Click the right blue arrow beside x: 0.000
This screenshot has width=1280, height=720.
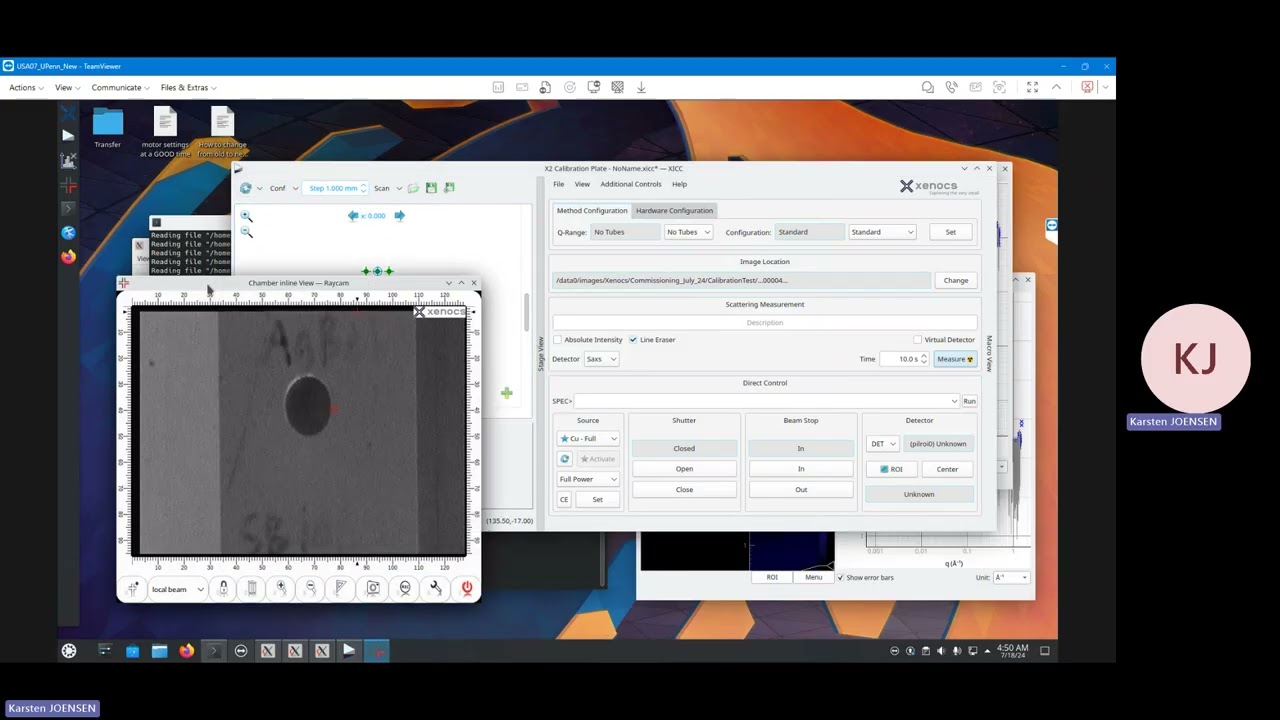point(399,215)
